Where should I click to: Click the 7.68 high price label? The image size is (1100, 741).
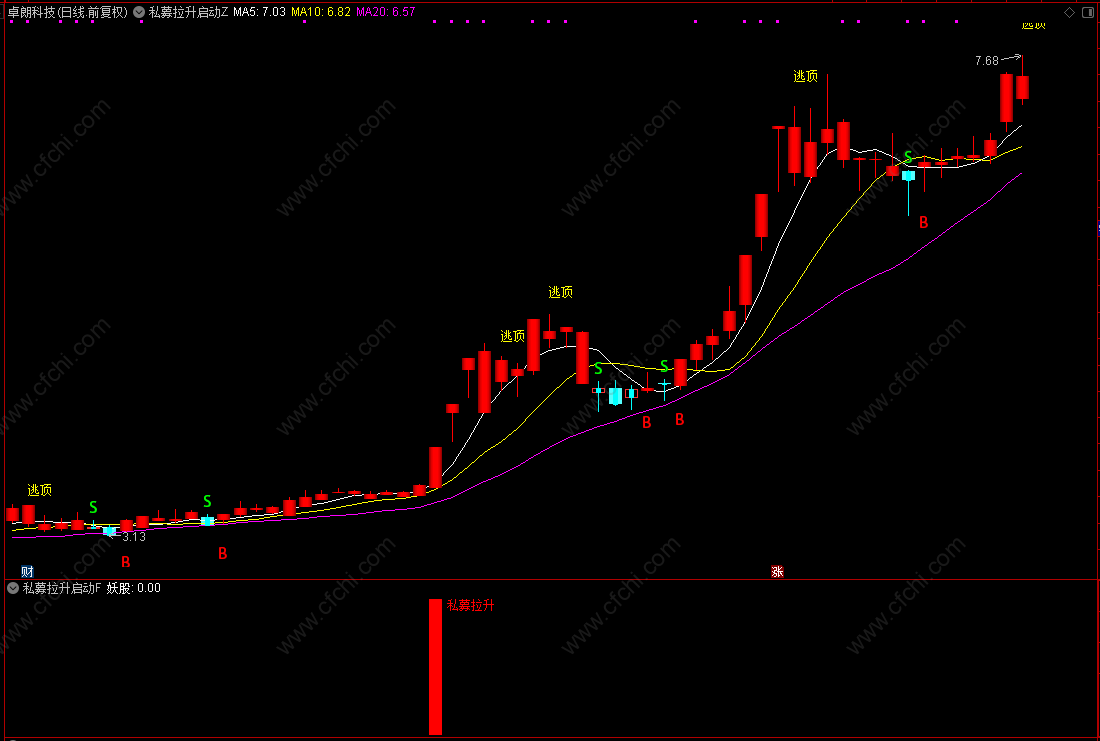tap(986, 61)
